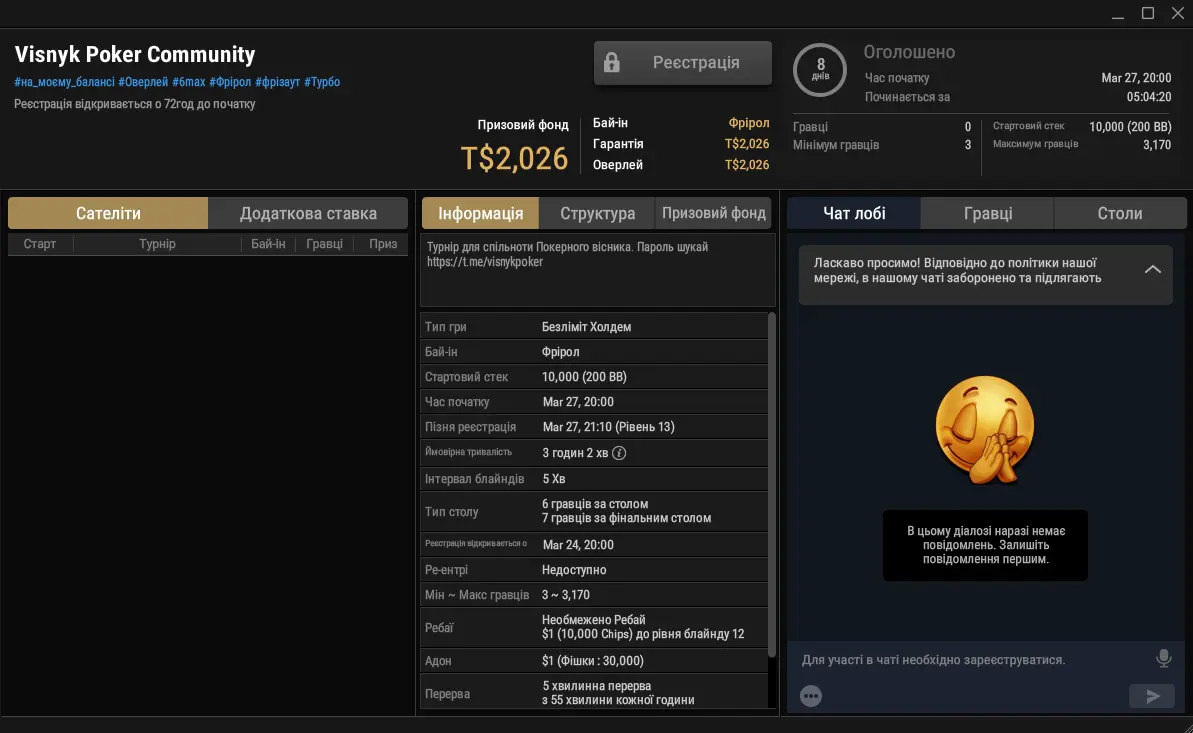Show the Столи tab

(x=1119, y=213)
